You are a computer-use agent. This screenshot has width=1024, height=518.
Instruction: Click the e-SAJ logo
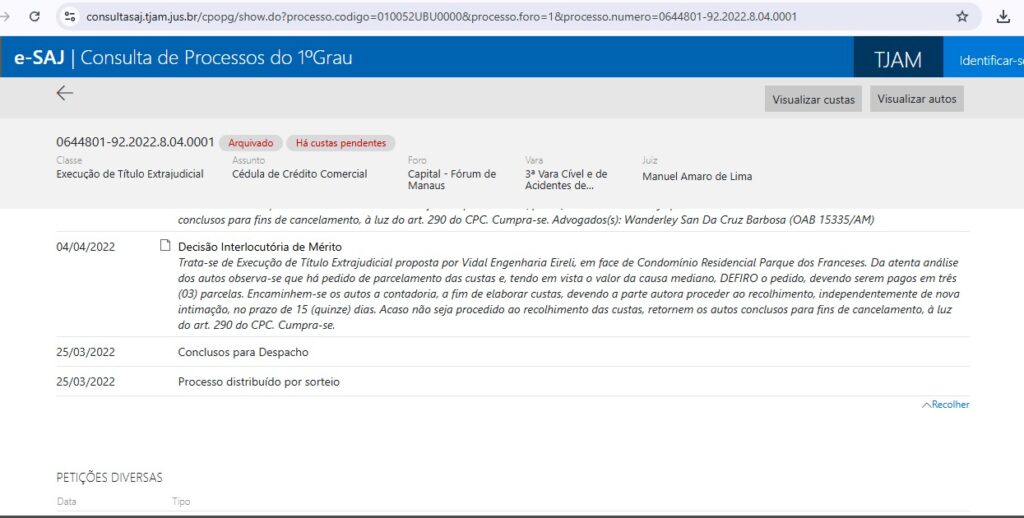[x=39, y=58]
